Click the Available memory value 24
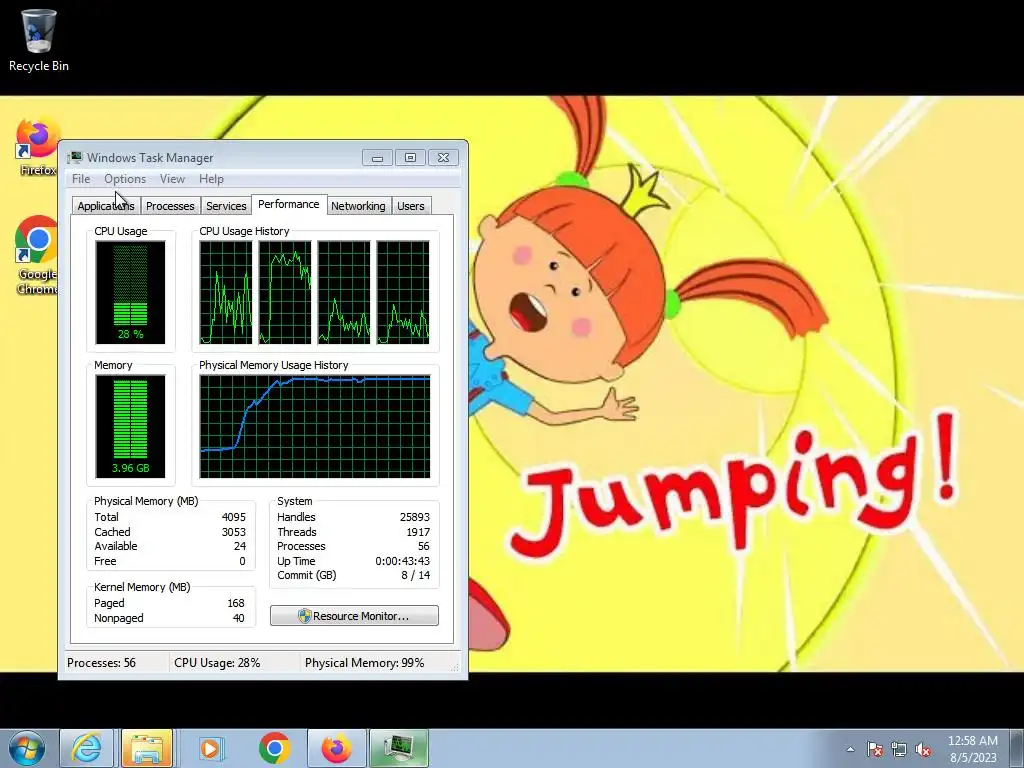This screenshot has height=768, width=1024. click(240, 546)
